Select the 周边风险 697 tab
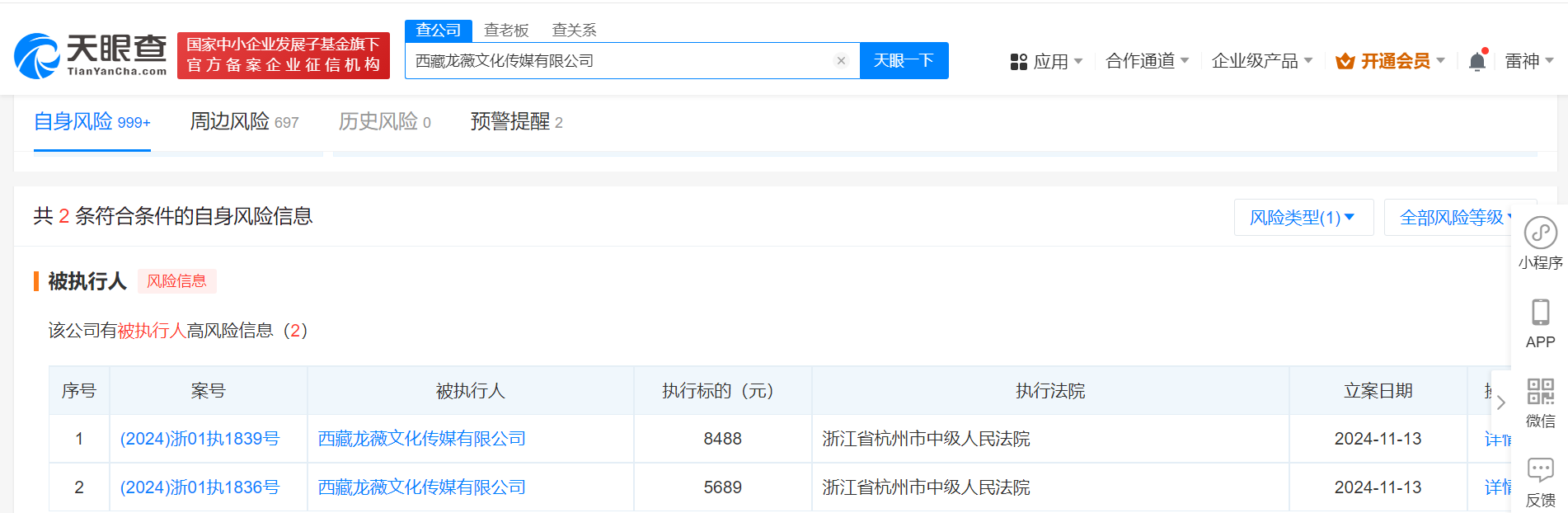Screen dimensions: 1568x513 (x=244, y=122)
